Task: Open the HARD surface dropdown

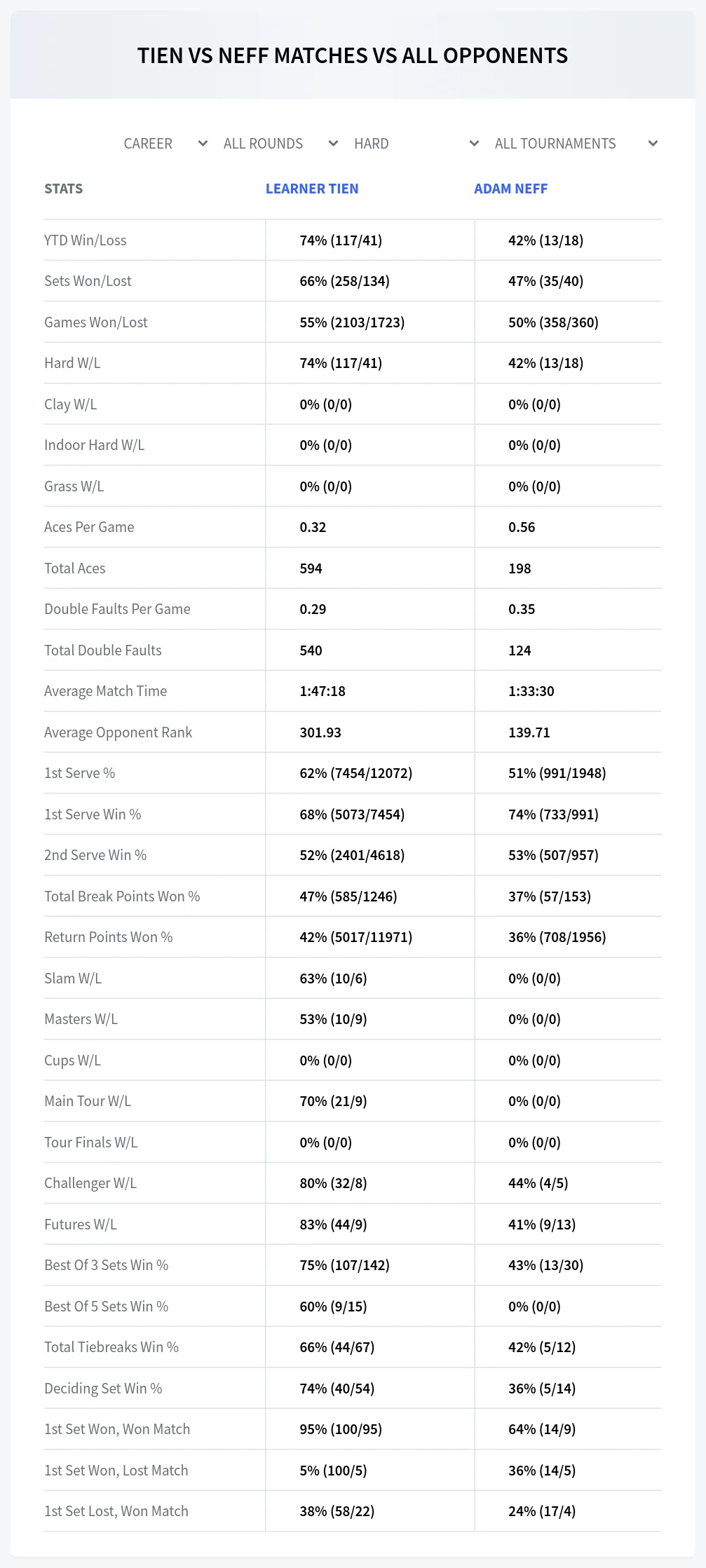Action: point(415,144)
